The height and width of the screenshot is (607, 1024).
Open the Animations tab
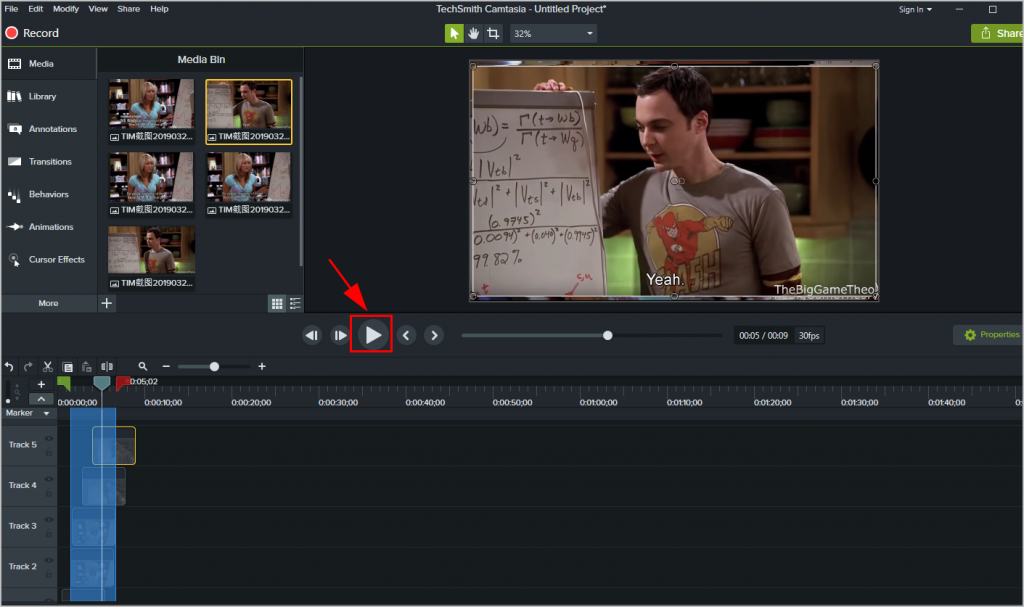click(48, 227)
